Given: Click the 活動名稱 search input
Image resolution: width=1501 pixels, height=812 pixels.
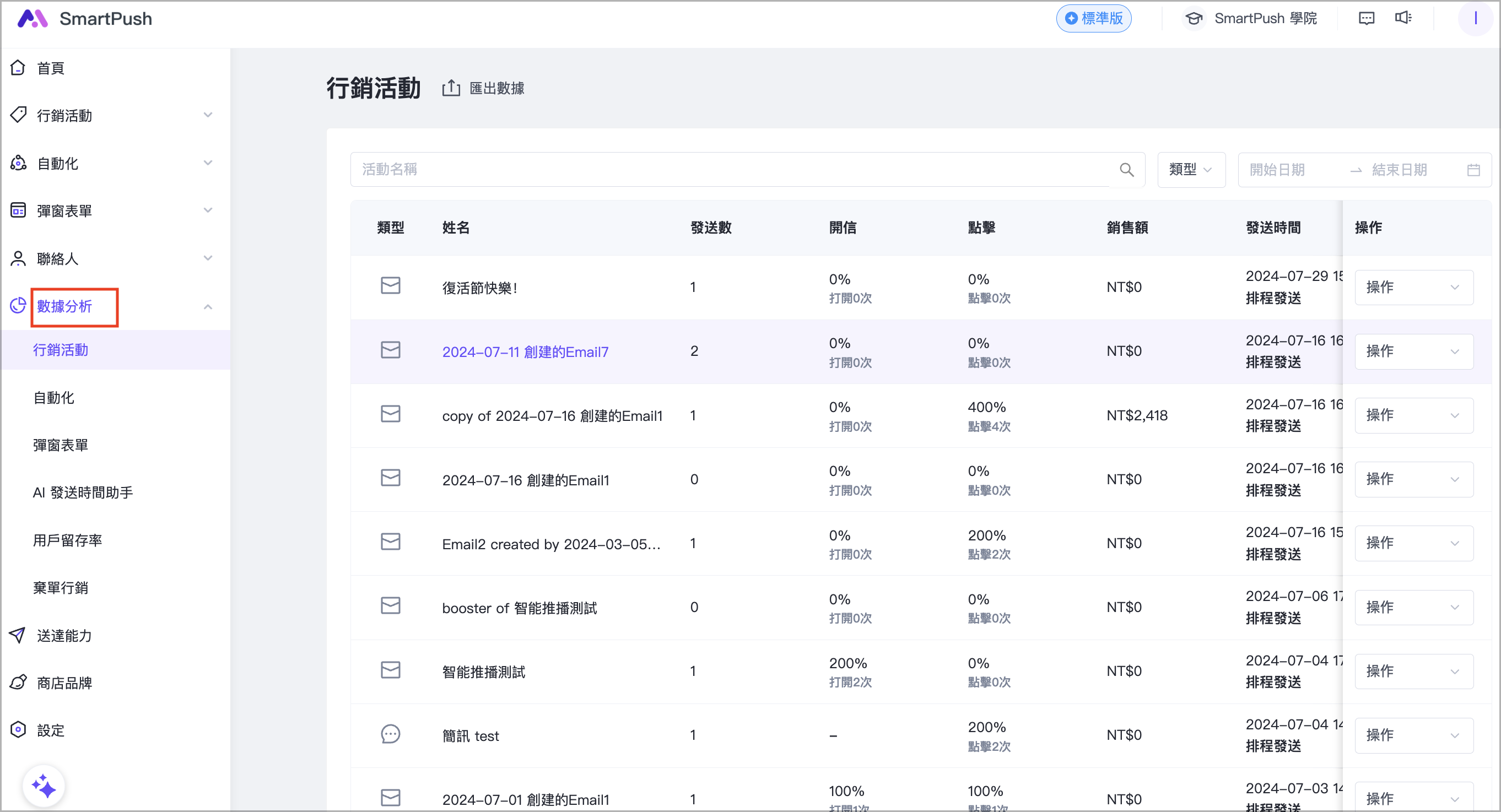Looking at the screenshot, I should (x=748, y=170).
